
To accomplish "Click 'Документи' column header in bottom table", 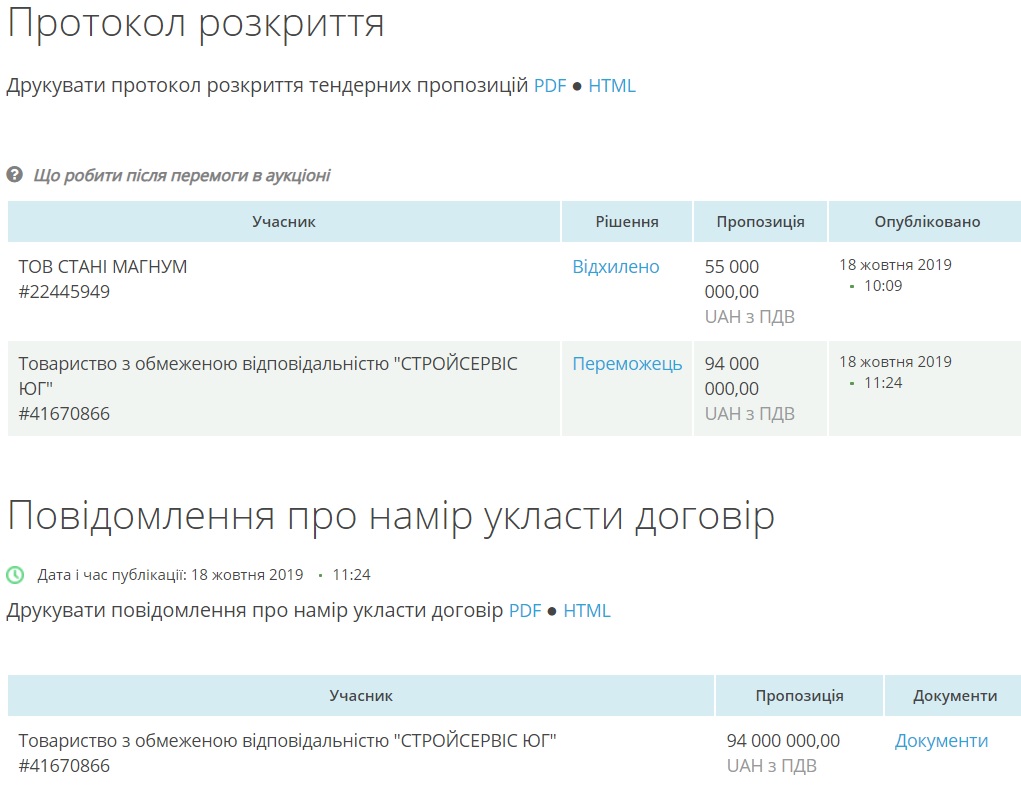I will click(955, 696).
